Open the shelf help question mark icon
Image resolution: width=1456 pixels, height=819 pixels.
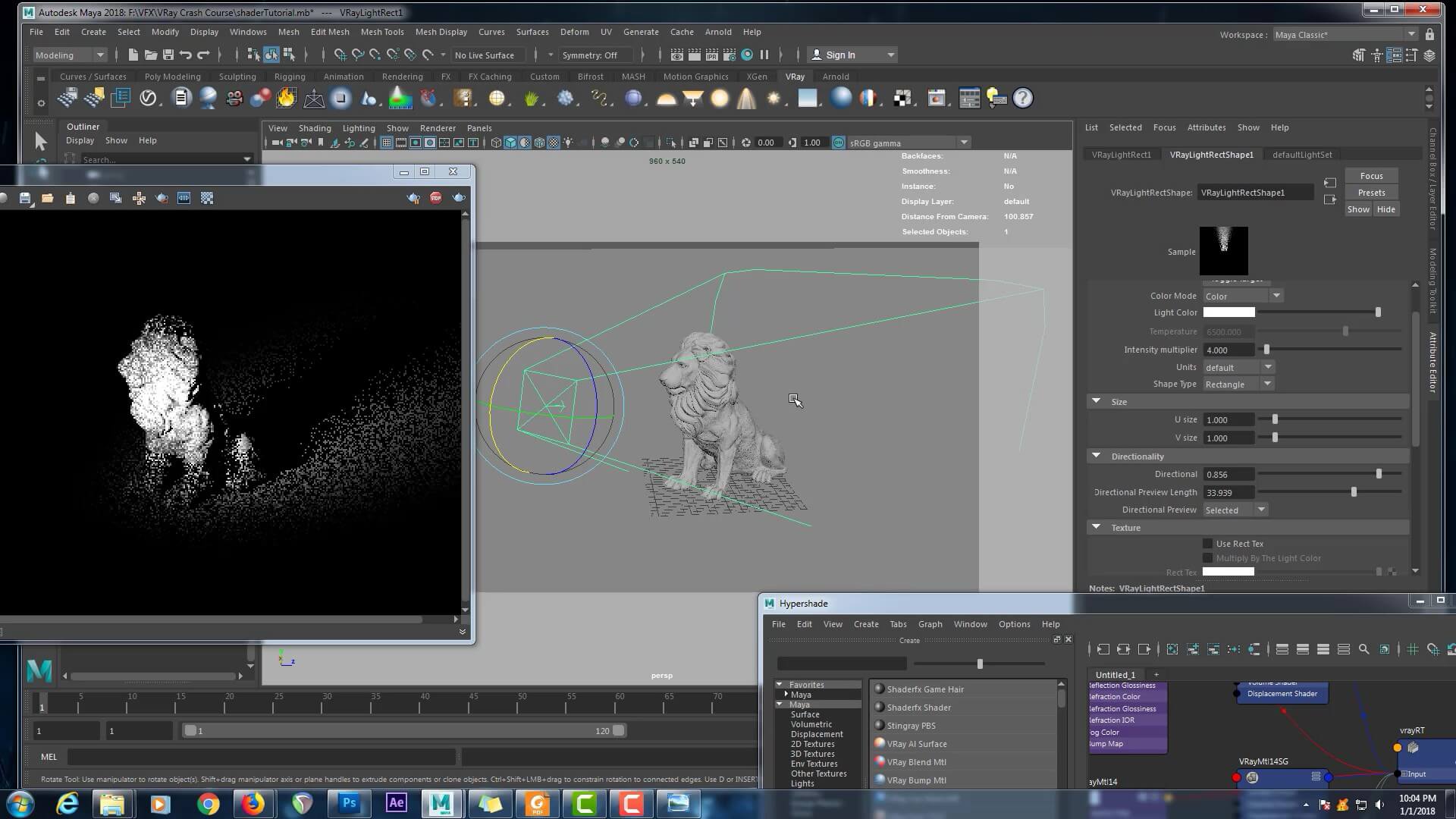pos(1022,99)
